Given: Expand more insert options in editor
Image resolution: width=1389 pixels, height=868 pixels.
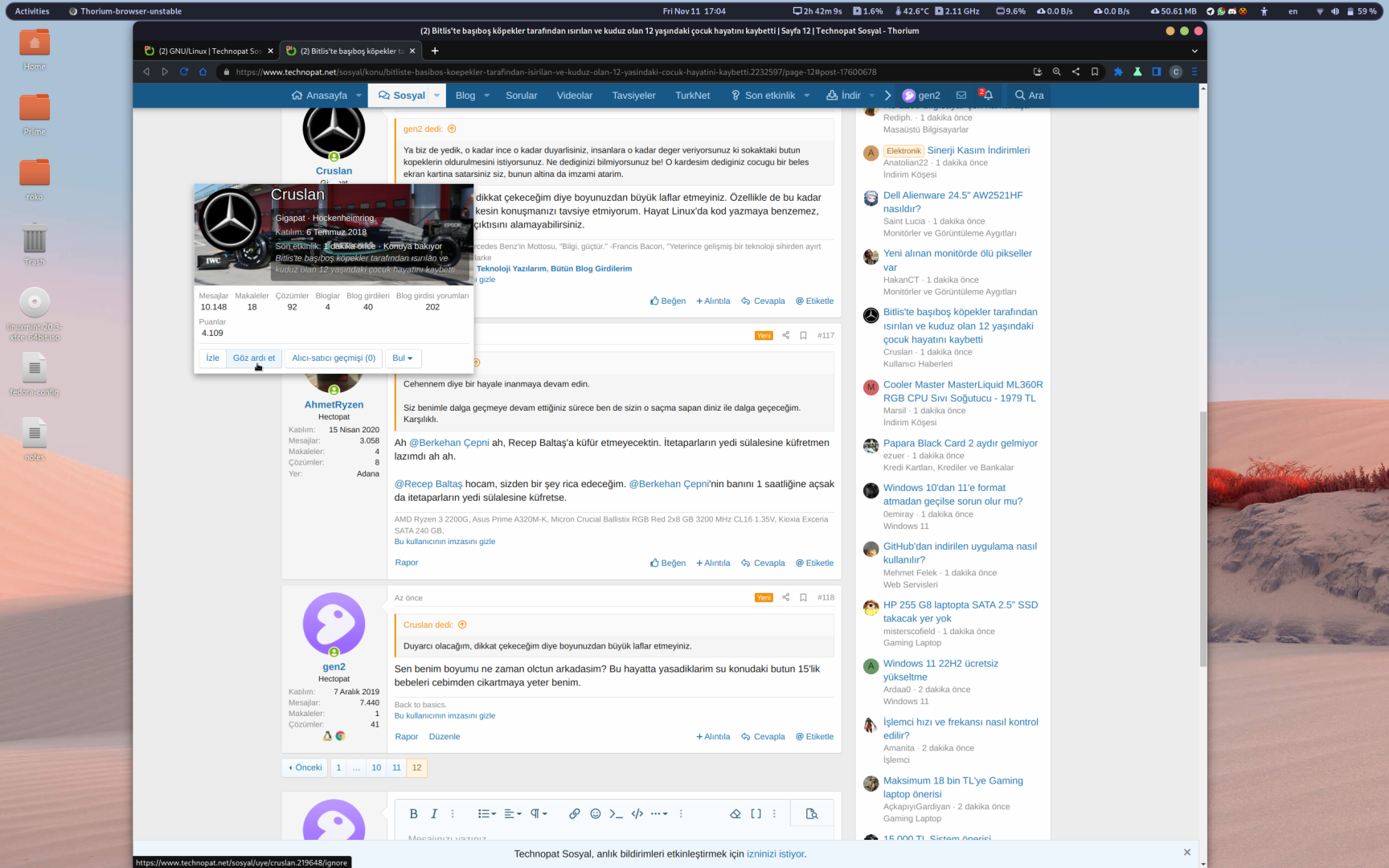Looking at the screenshot, I should click(x=659, y=813).
